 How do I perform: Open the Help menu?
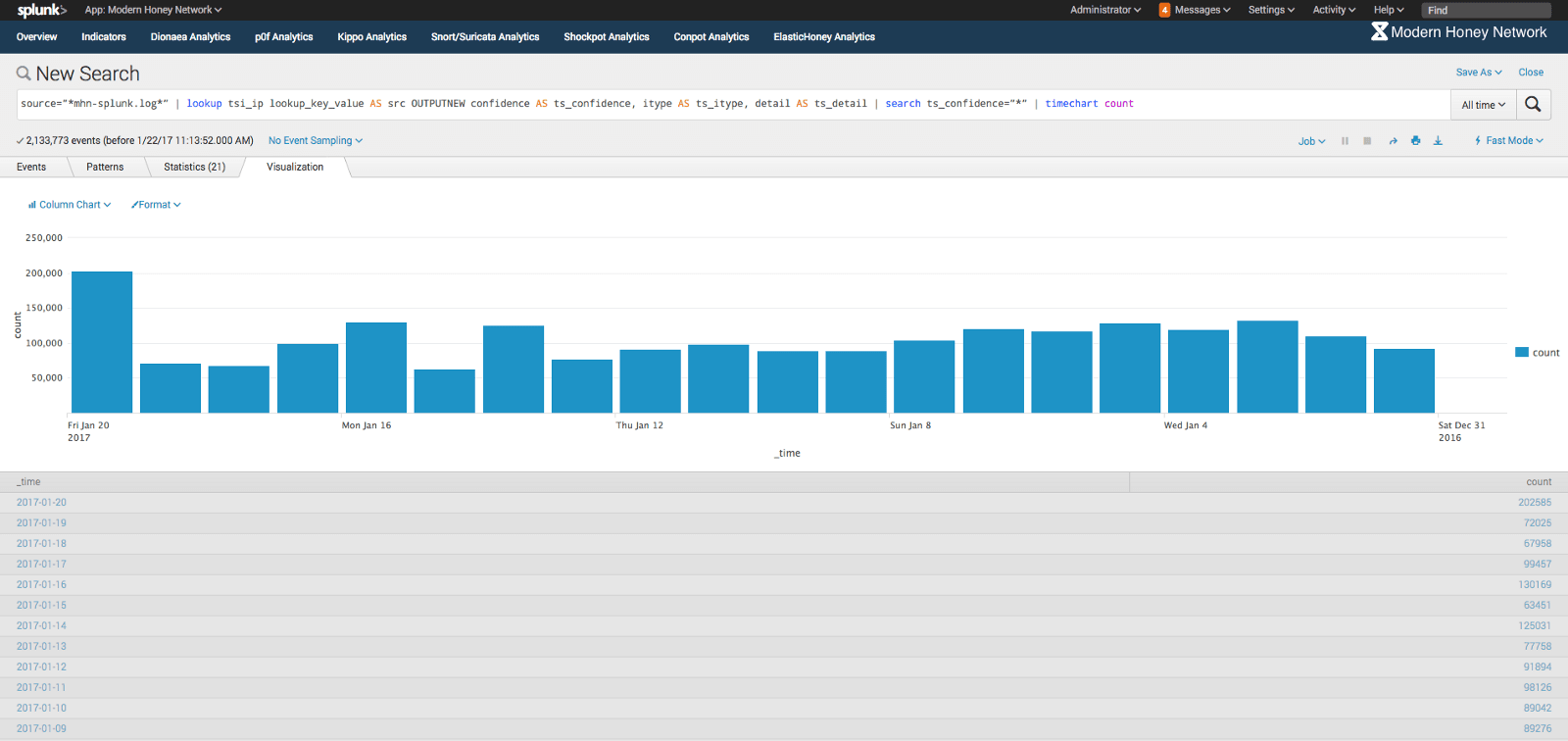point(1389,10)
